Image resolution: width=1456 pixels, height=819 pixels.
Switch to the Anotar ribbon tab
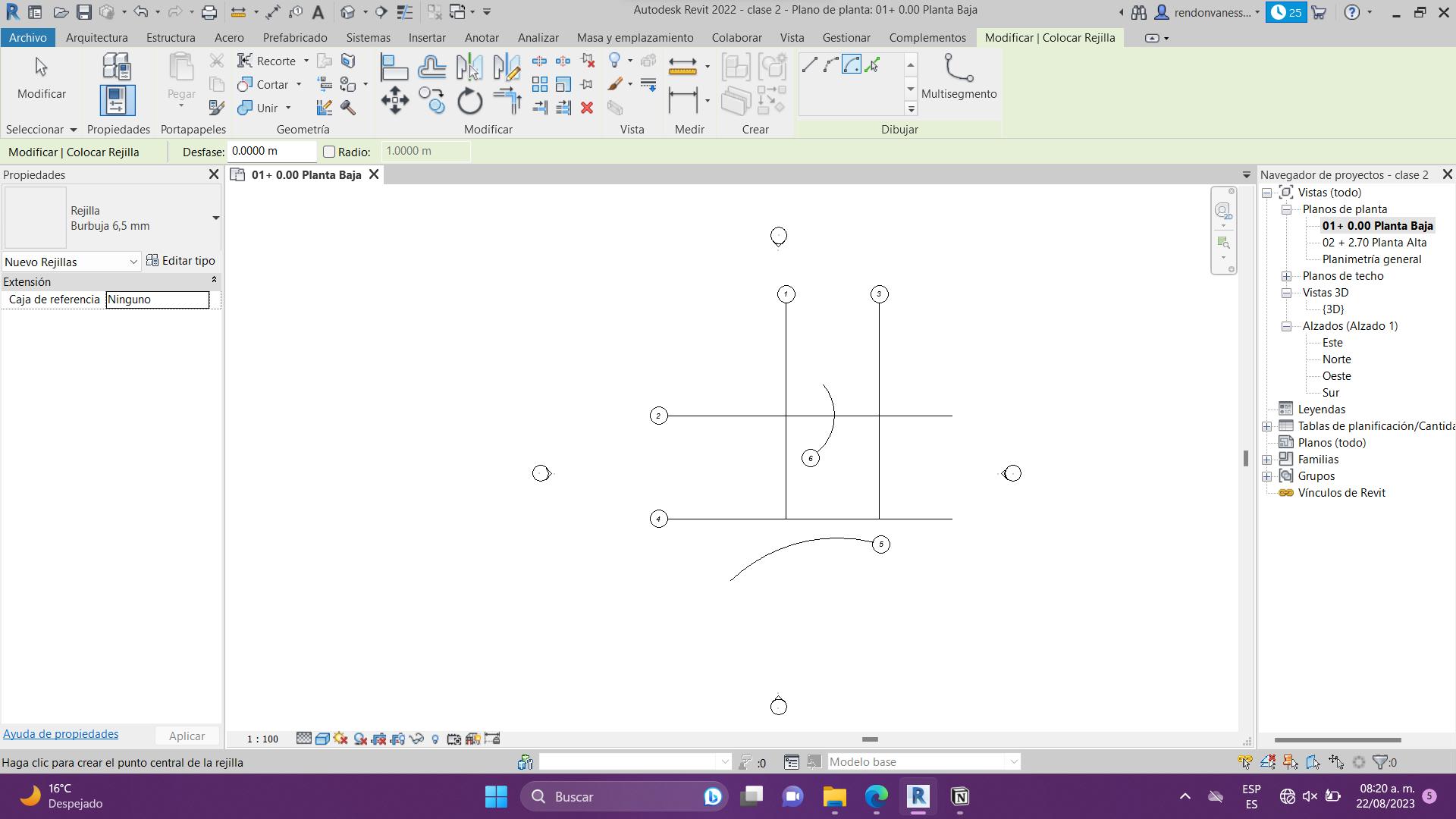(x=481, y=37)
